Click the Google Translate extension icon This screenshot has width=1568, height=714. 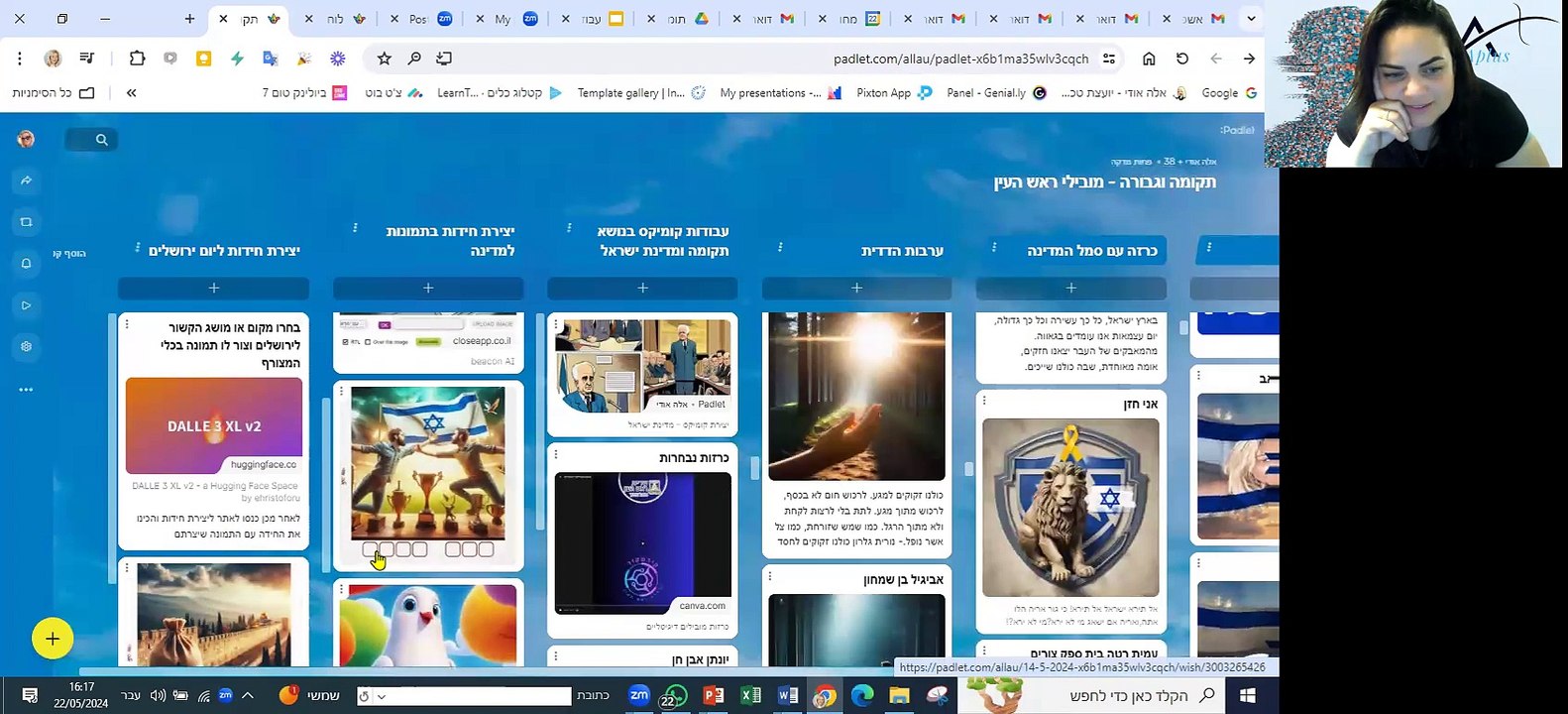tap(270, 59)
